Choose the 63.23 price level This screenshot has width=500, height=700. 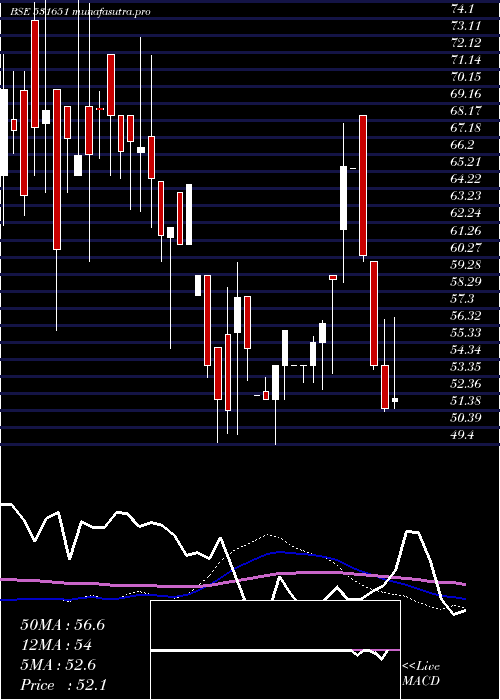[466, 196]
